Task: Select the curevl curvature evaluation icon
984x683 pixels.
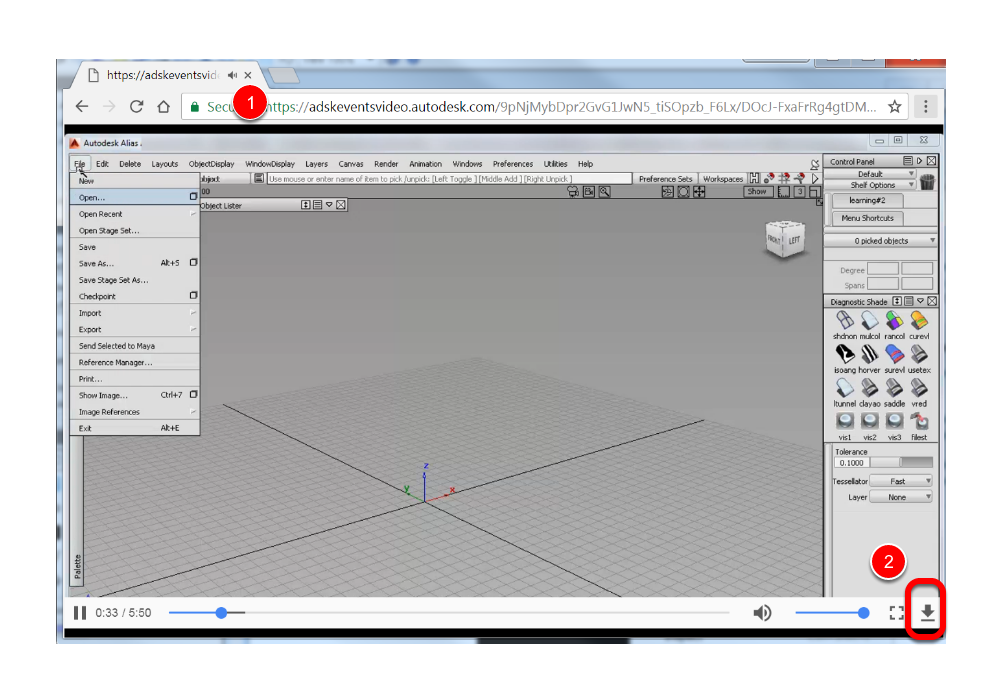Action: pos(919,321)
